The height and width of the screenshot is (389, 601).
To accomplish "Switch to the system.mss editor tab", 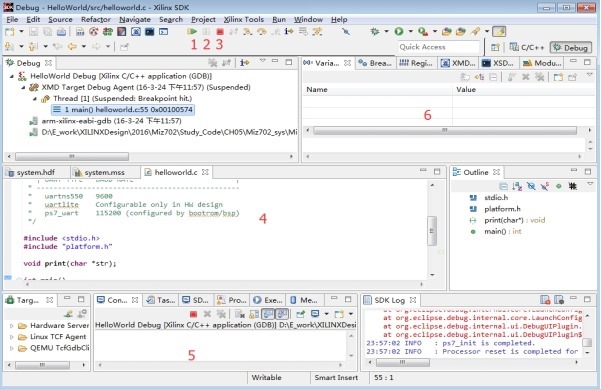I will (x=104, y=172).
